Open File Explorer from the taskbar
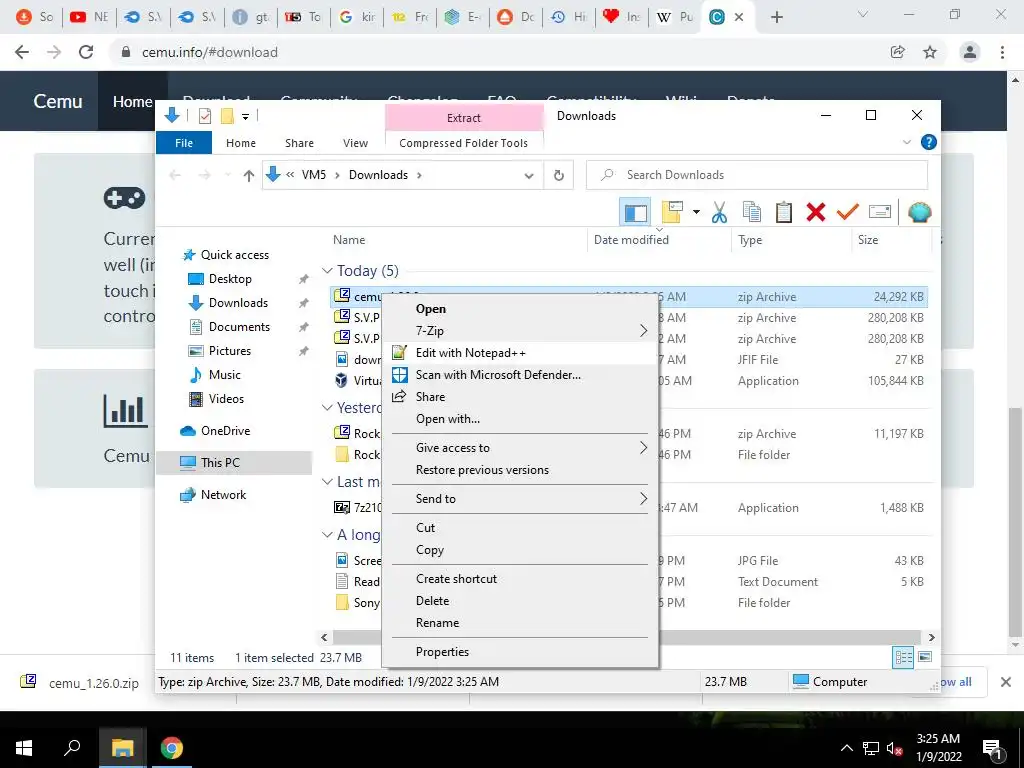The height and width of the screenshot is (768, 1024). (x=122, y=748)
